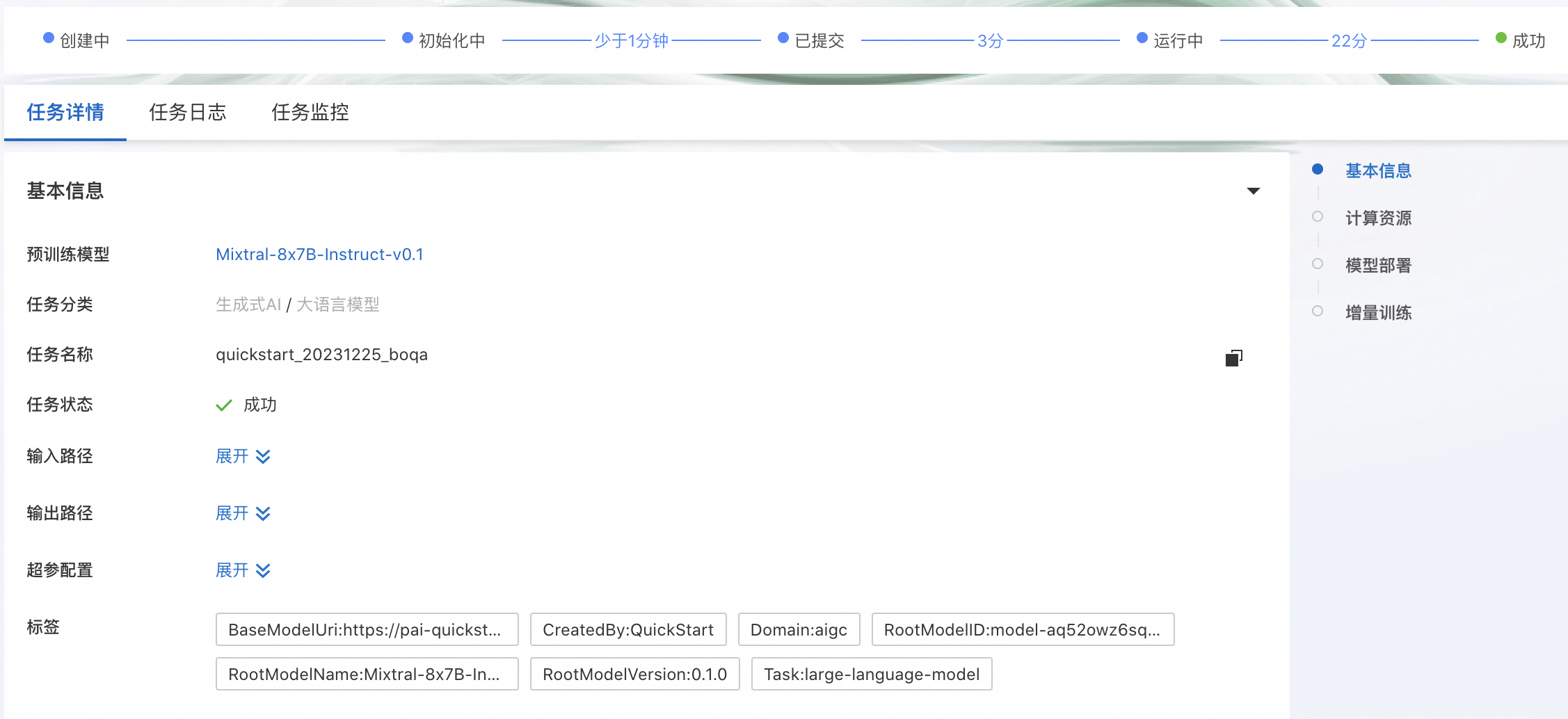Collapse the 基本信息 section with the arrow

coord(1253,191)
